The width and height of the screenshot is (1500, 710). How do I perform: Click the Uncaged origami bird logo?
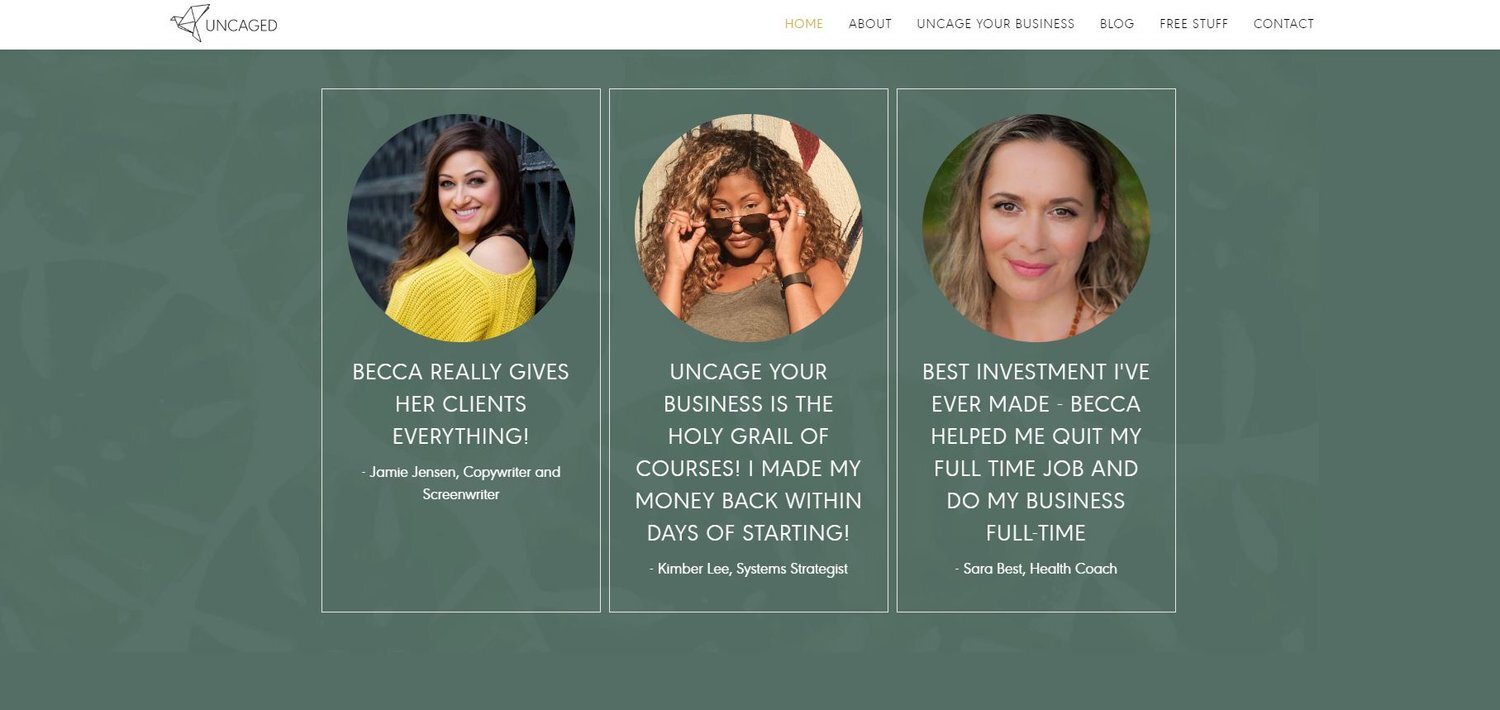point(190,22)
